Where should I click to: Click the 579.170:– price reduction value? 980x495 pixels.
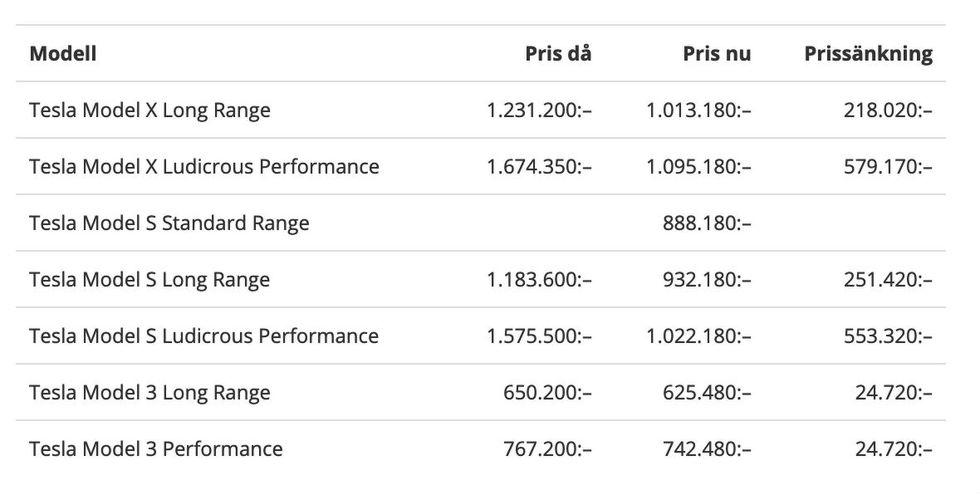pos(888,167)
